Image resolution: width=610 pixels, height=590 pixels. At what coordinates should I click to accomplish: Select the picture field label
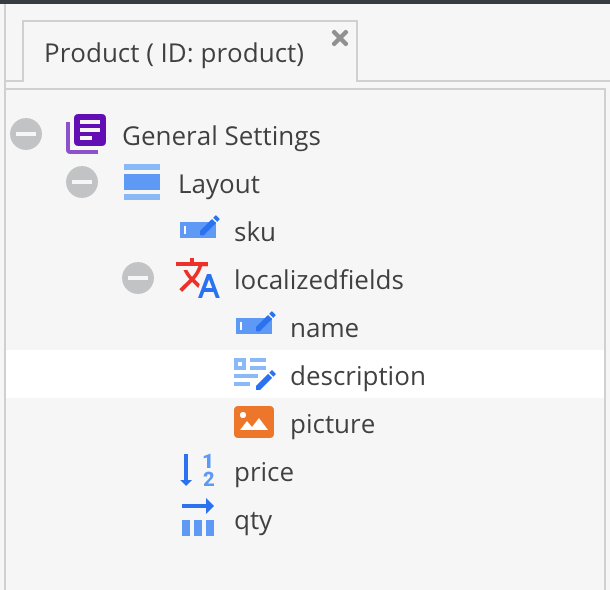tap(332, 424)
